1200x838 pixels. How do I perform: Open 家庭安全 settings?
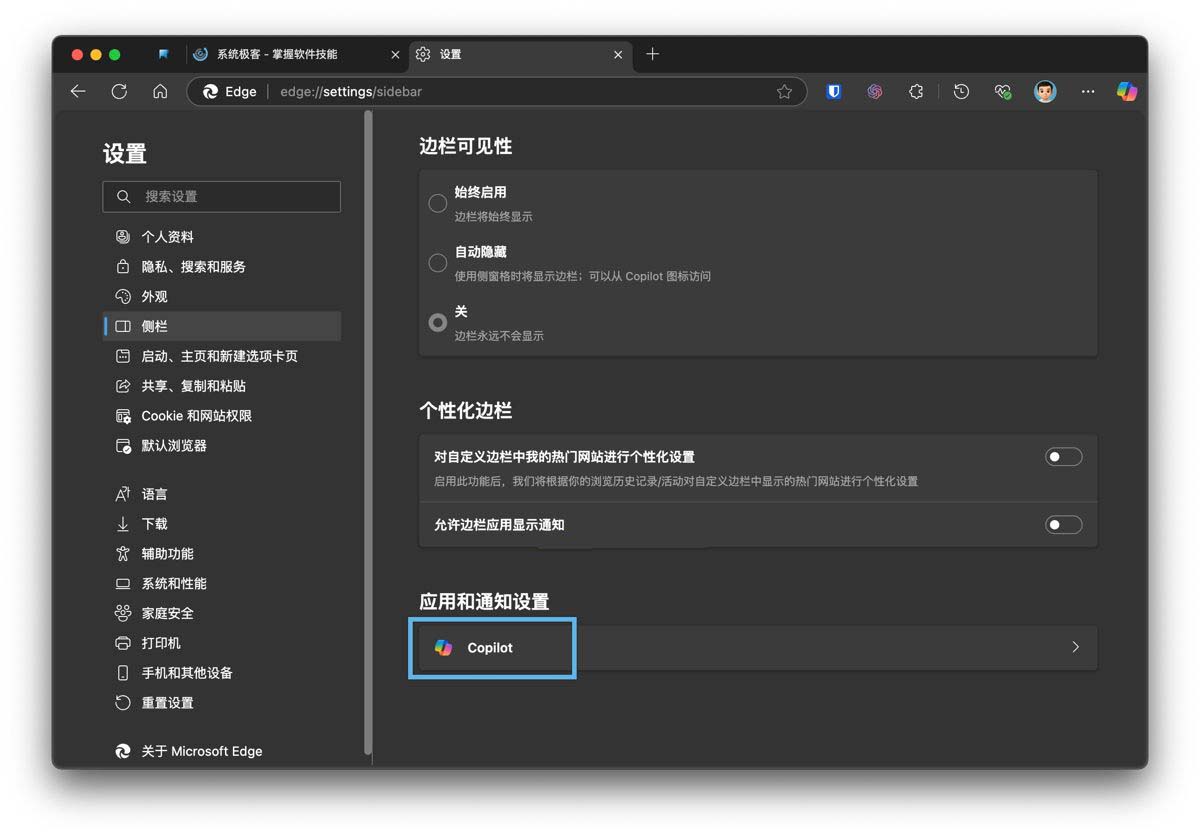tap(221, 613)
